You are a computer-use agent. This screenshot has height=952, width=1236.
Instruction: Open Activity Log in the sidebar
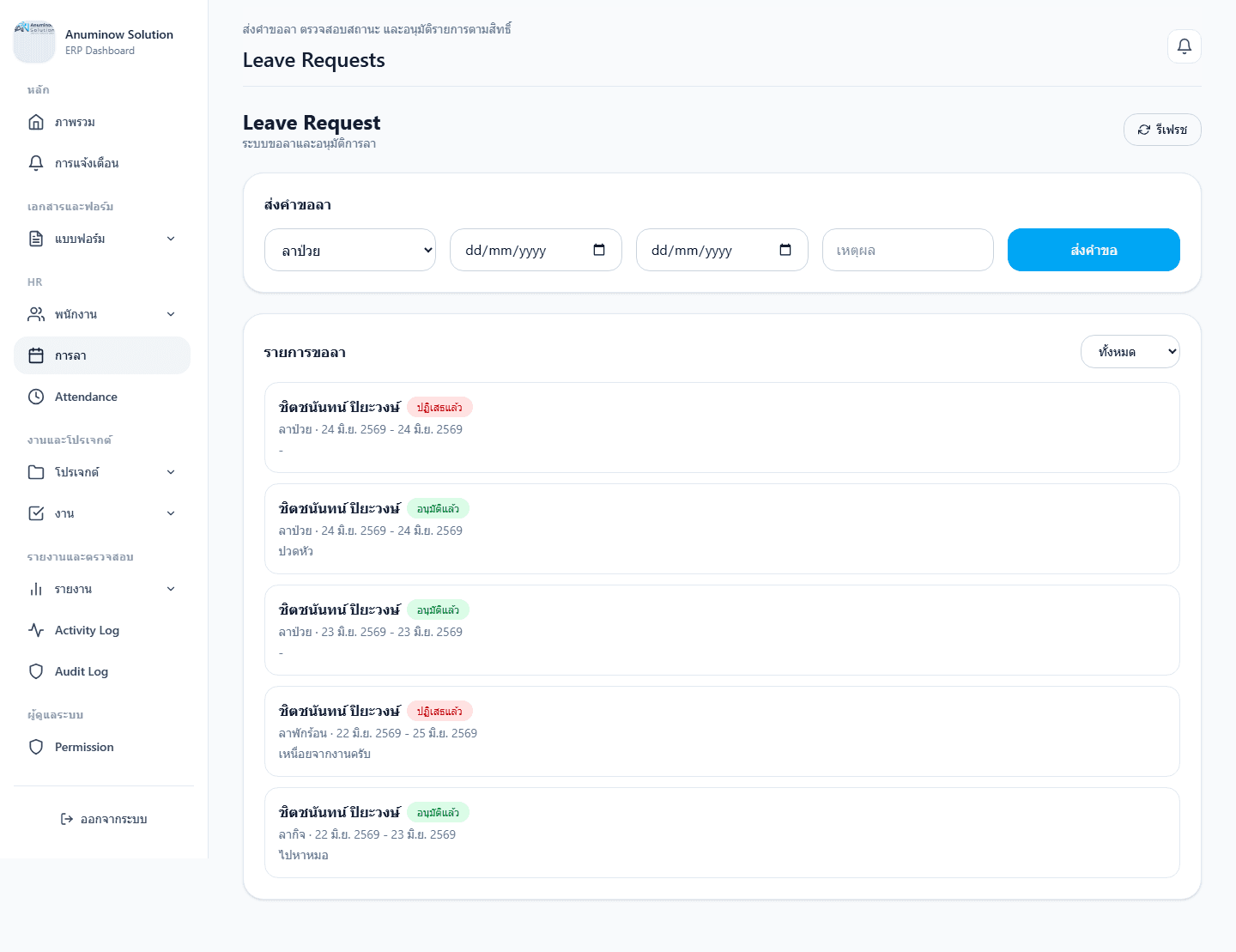click(x=102, y=630)
